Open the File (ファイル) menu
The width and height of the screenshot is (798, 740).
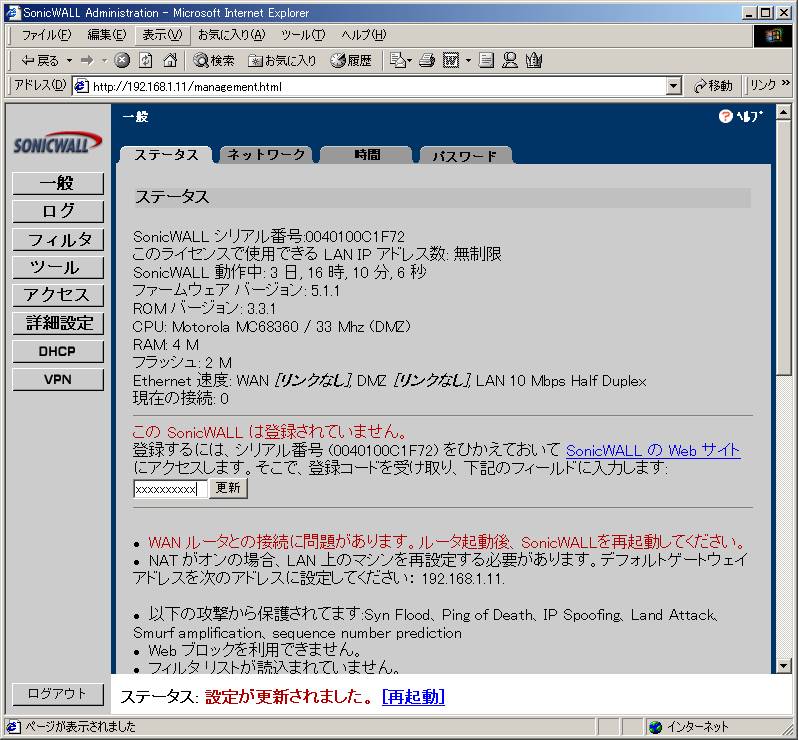click(46, 35)
